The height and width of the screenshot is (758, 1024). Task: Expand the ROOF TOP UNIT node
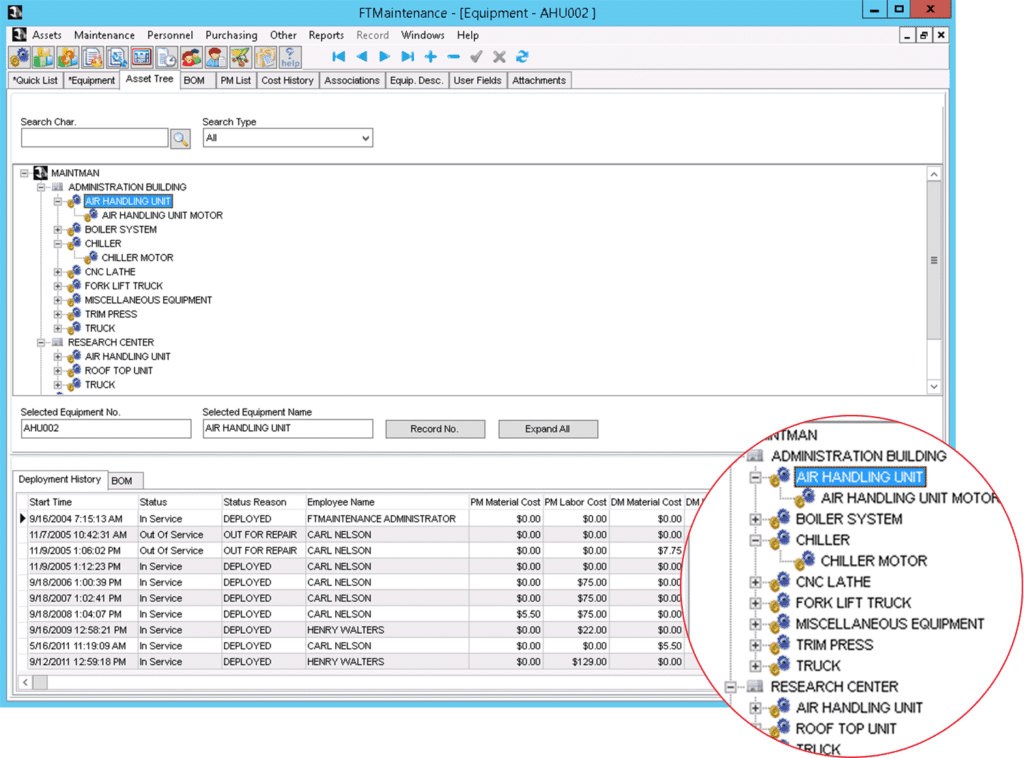[58, 371]
